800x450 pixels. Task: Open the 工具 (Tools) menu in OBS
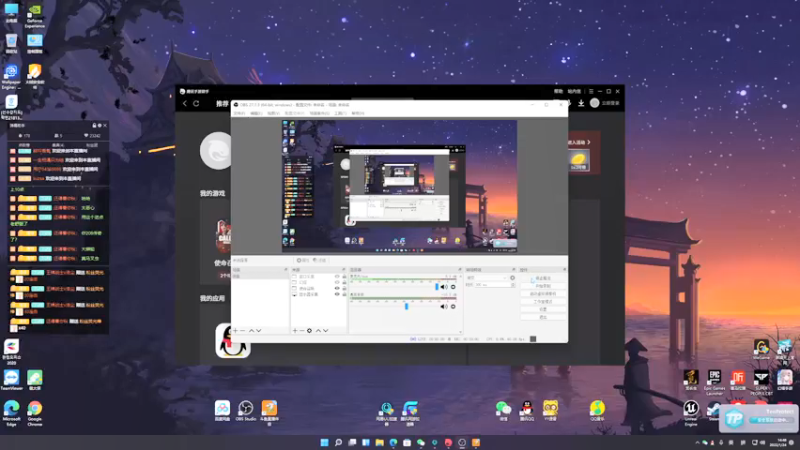pyautogui.click(x=340, y=113)
